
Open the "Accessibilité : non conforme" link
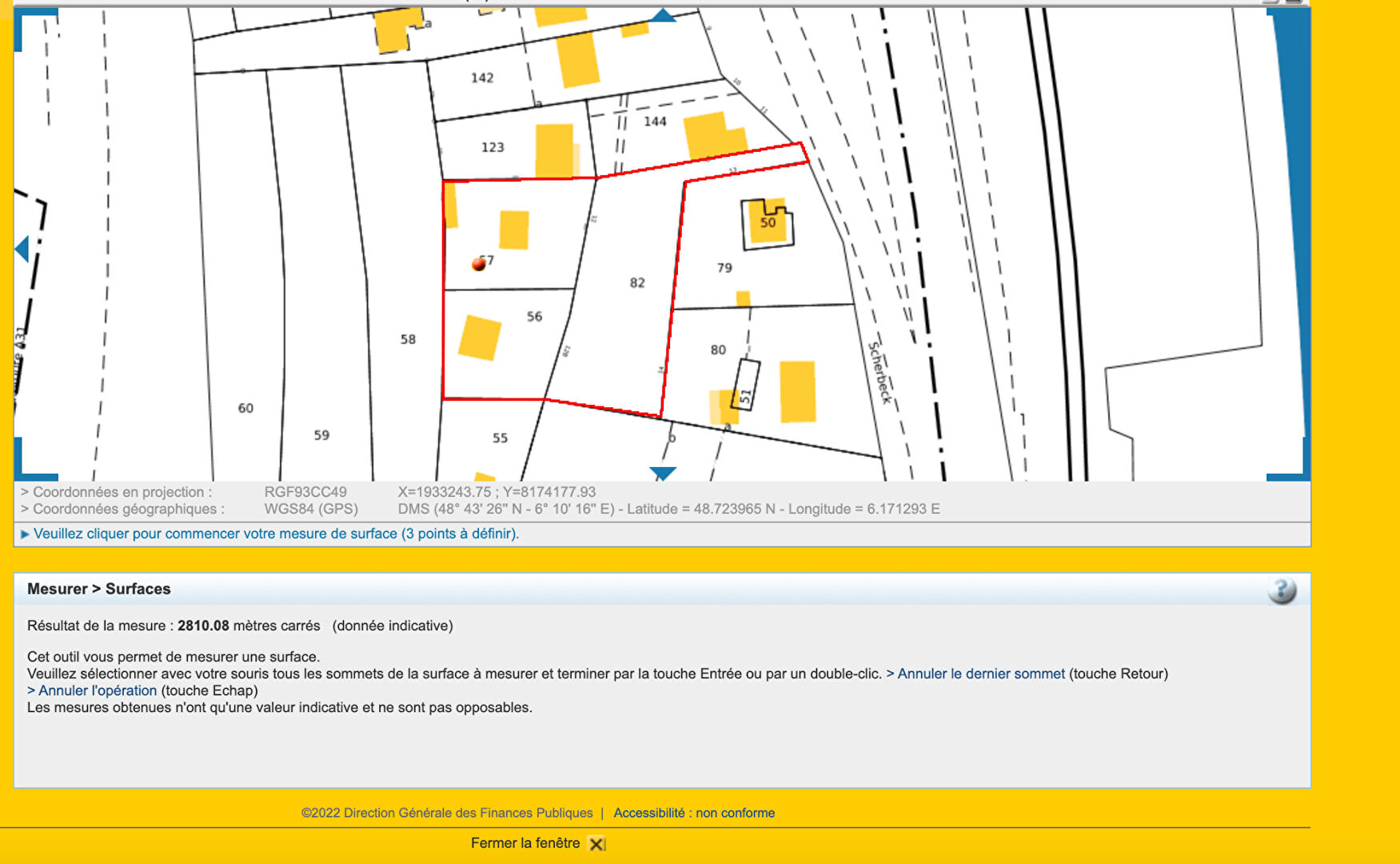[x=693, y=812]
